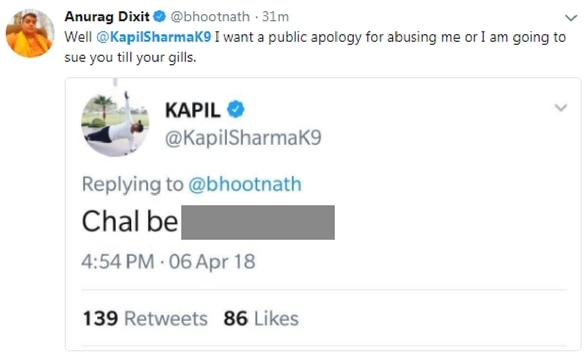
Task: Click the verified badge beside KAPIL
Action: [x=236, y=109]
